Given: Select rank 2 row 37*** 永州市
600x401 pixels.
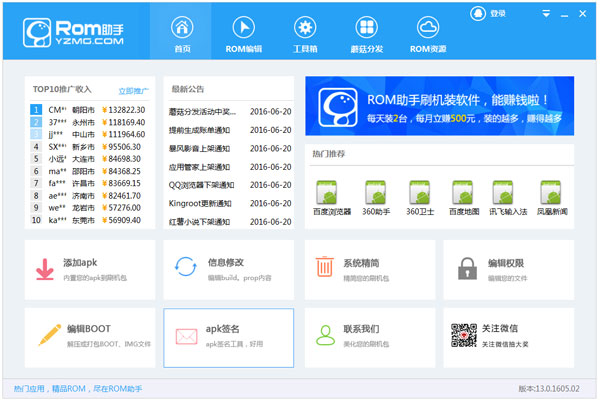Looking at the screenshot, I should 88,122.
